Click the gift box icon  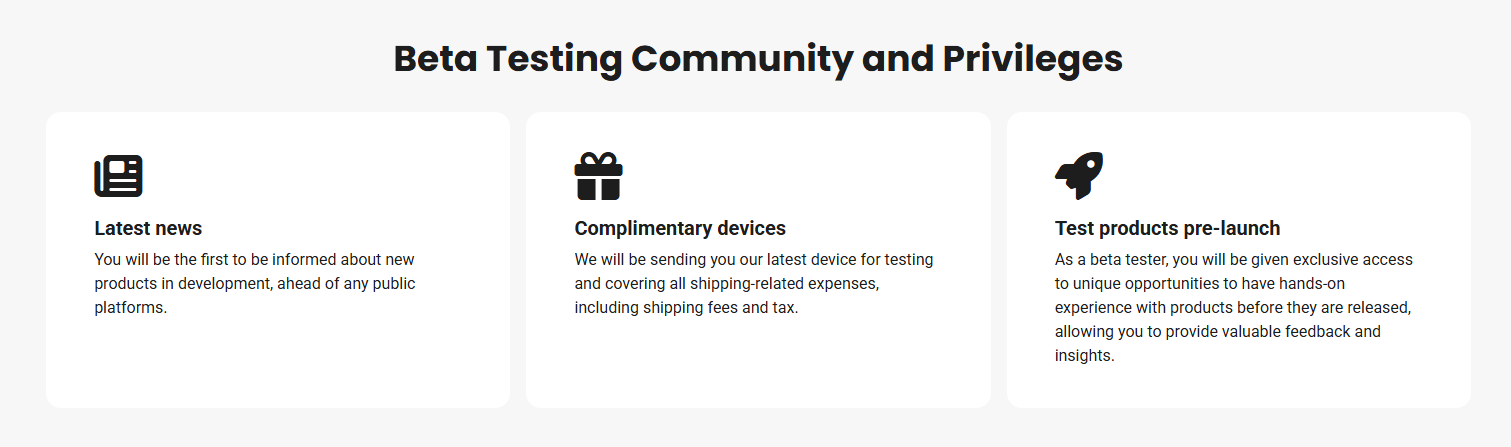[598, 176]
